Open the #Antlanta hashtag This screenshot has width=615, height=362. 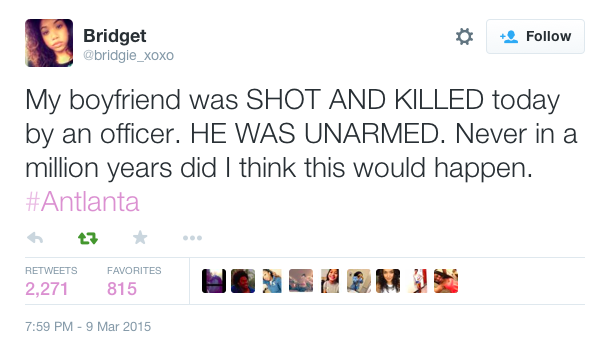(82, 202)
